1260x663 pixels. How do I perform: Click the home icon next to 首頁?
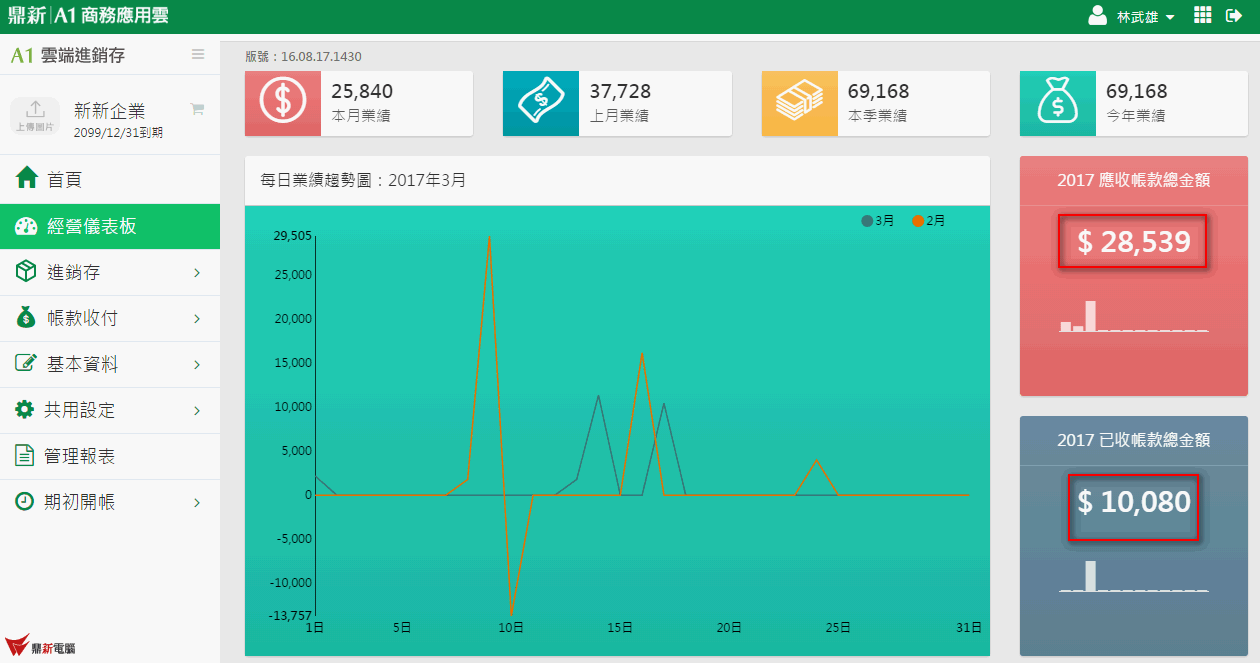[x=27, y=179]
